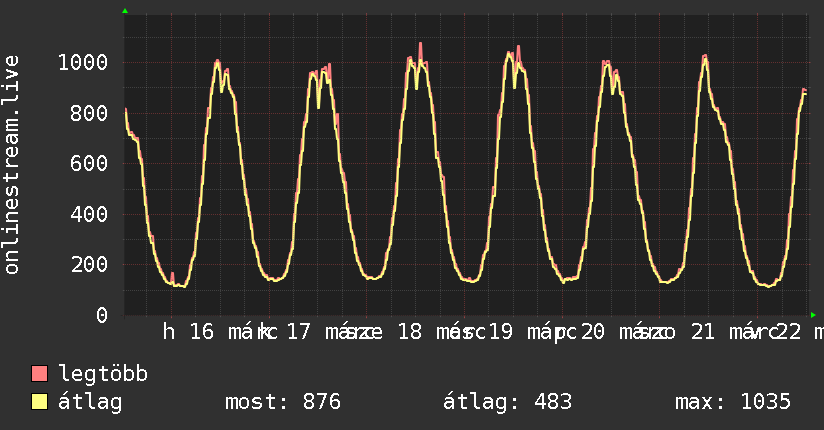Click the 400 label on the y-axis
Image resolution: width=824 pixels, height=430 pixels.
click(x=88, y=215)
